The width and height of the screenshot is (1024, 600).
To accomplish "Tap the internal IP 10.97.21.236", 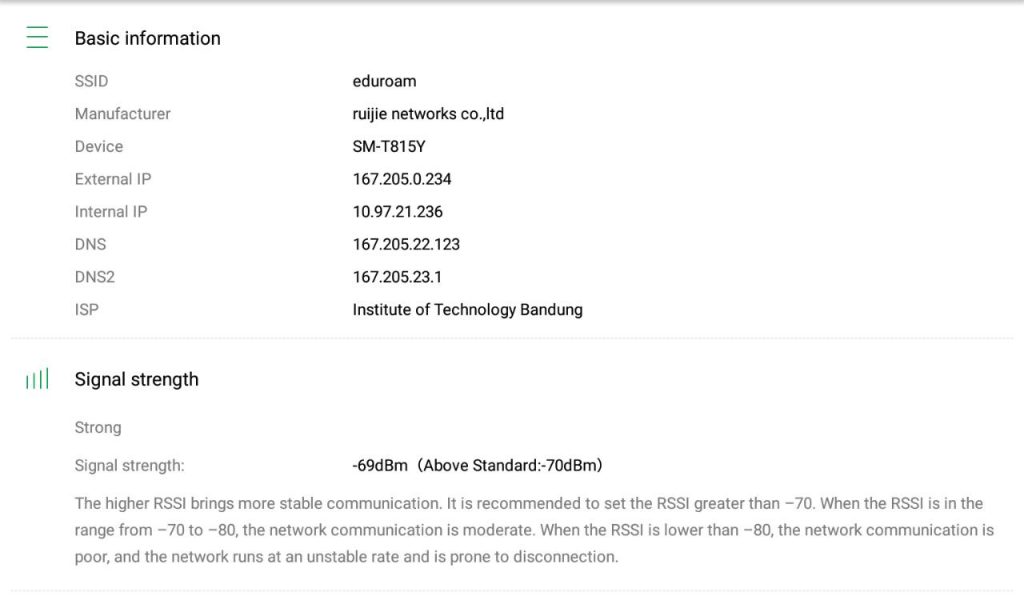I will [397, 212].
